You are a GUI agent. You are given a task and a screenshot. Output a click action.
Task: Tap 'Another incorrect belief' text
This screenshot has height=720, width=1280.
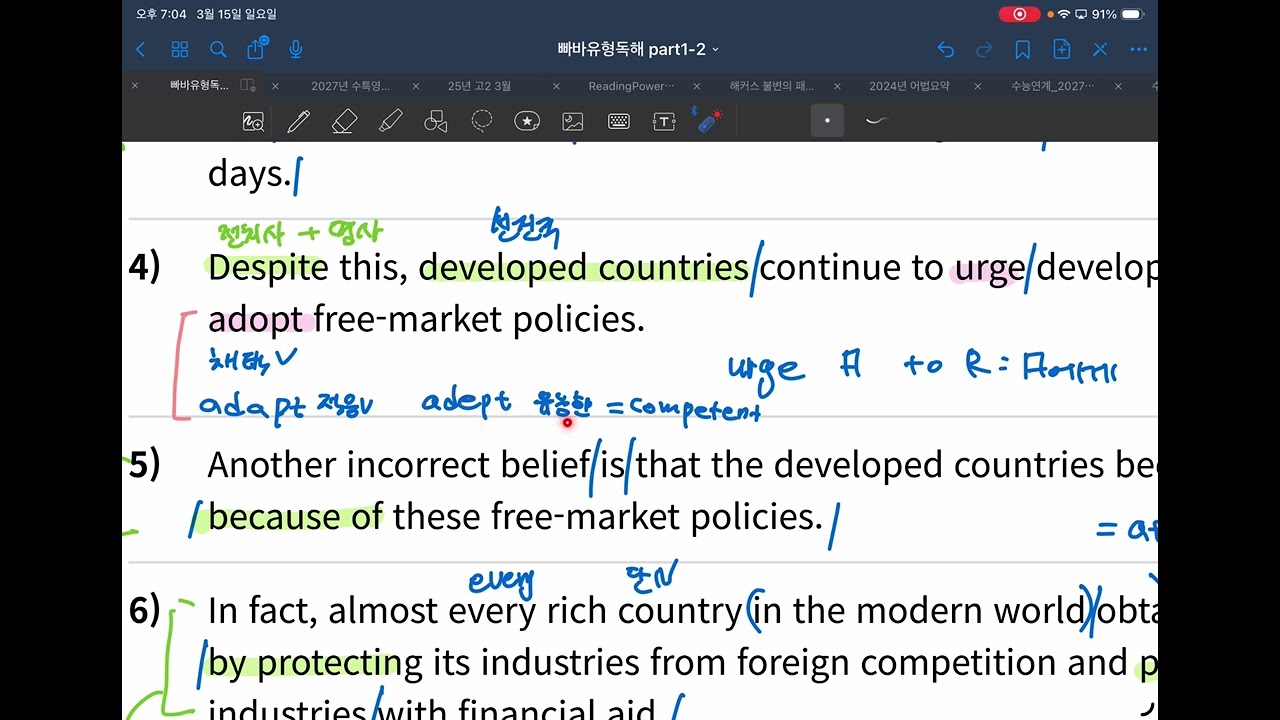(x=398, y=465)
